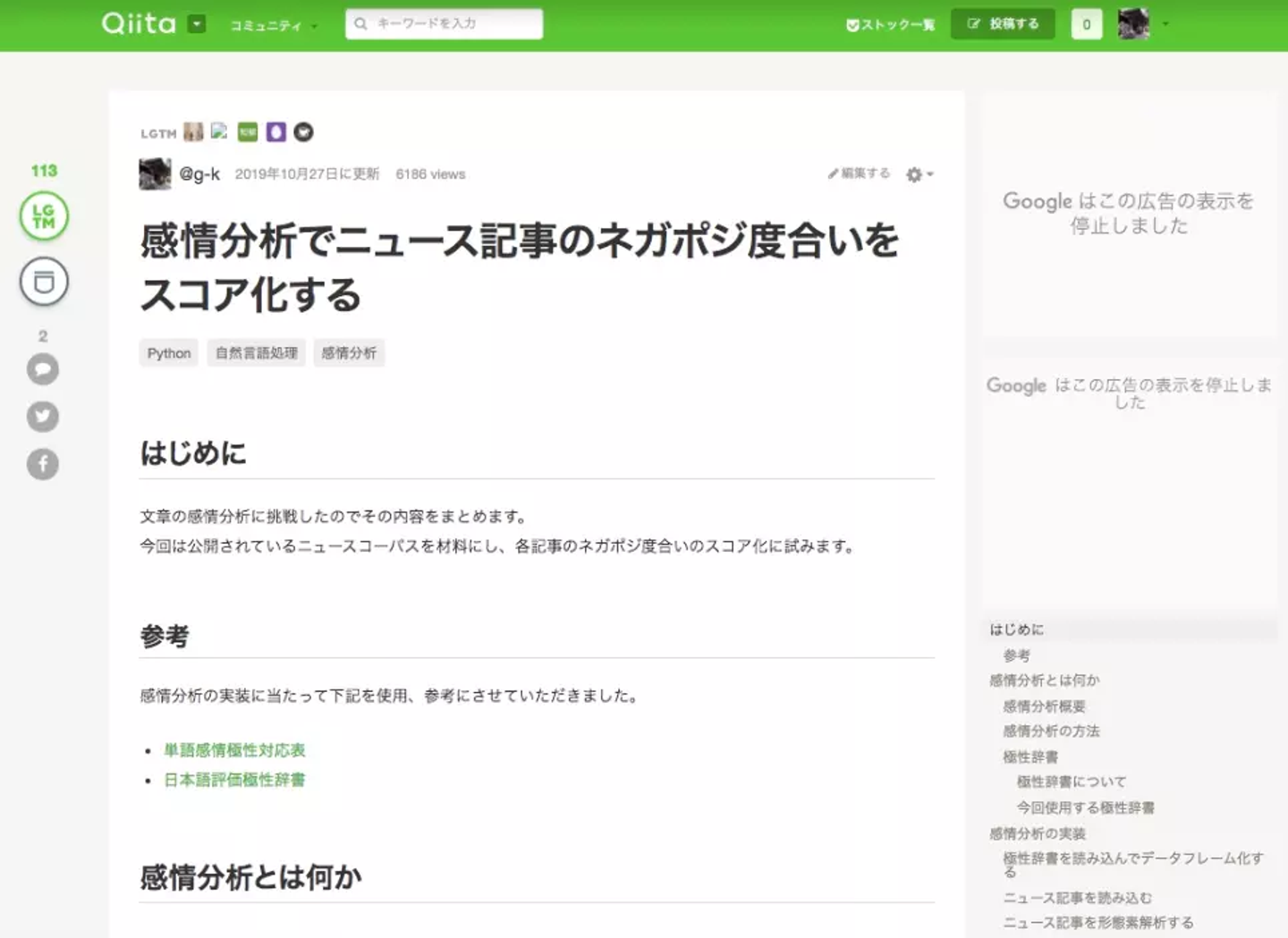Click the 参考 section heading in the article
This screenshot has width=1288, height=938.
point(165,637)
